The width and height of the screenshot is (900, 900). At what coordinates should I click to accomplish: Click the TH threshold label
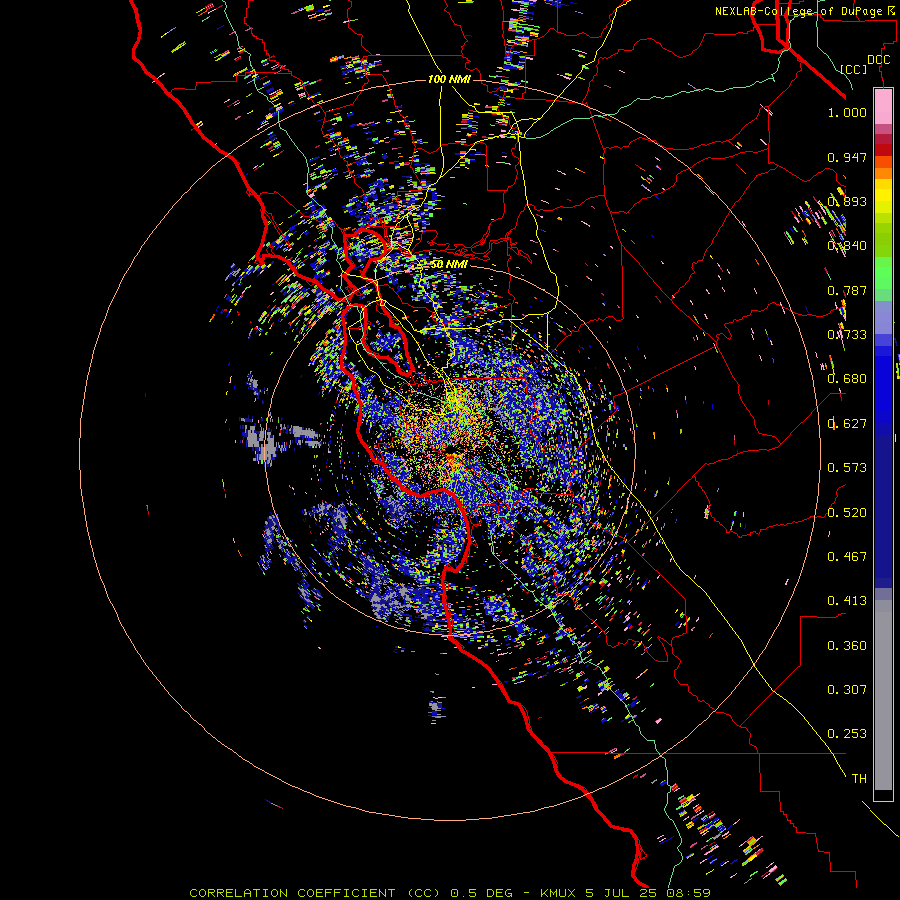pos(859,779)
